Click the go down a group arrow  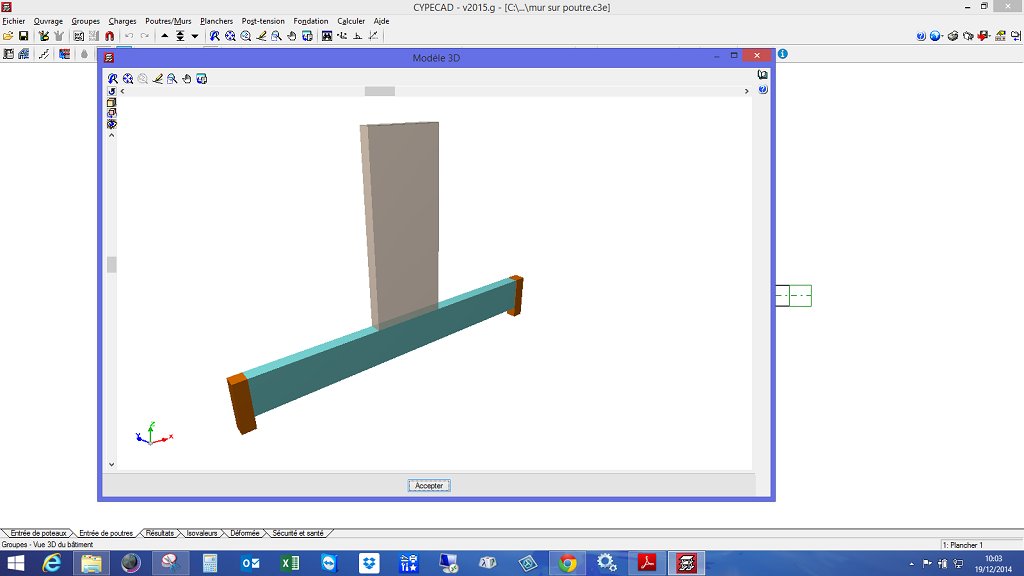pyautogui.click(x=194, y=36)
